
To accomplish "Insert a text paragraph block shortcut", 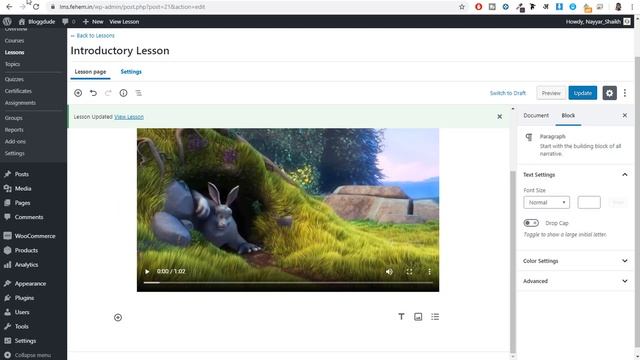I will (x=401, y=317).
